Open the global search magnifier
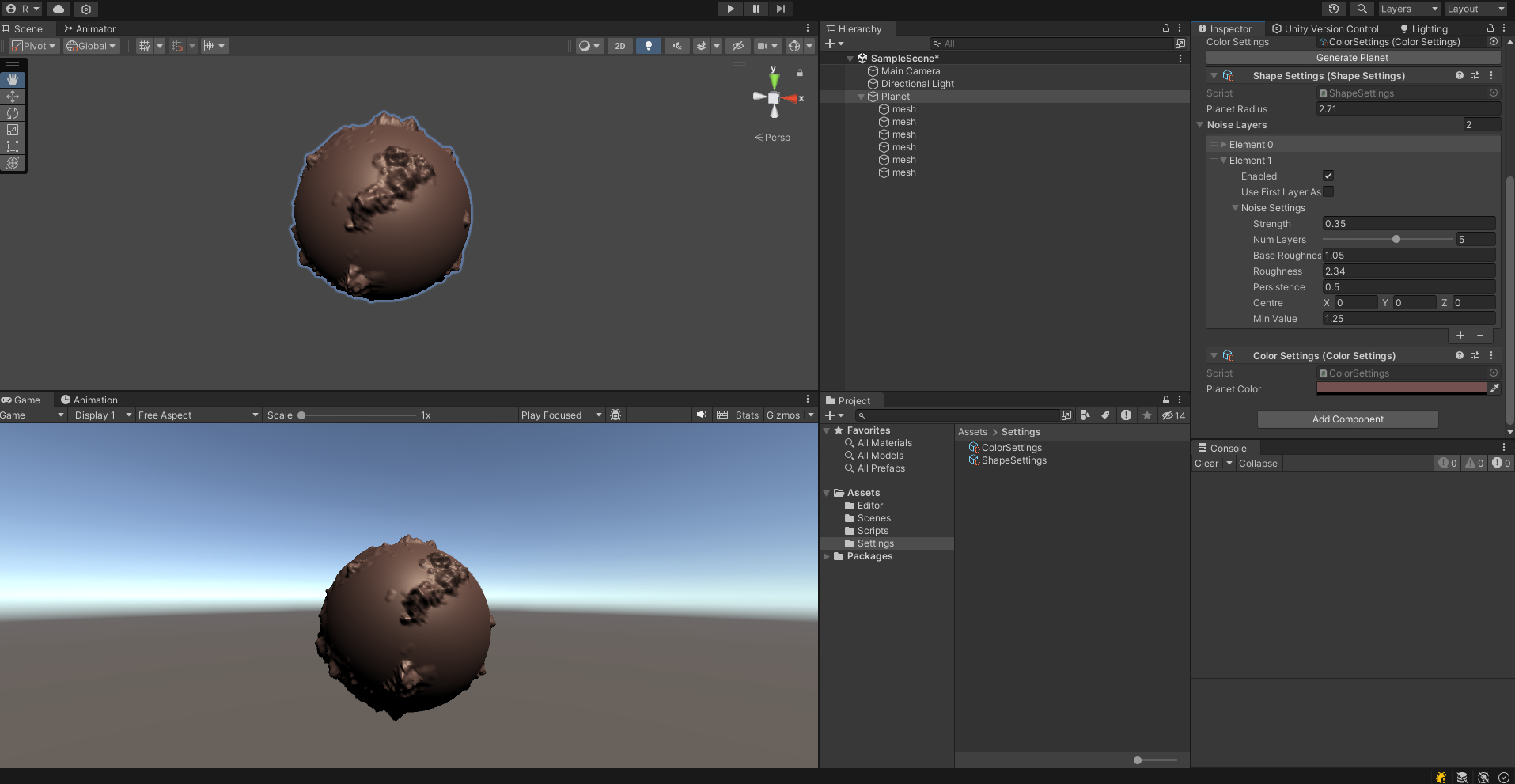Screen dimensions: 1515x784 [x=1362, y=9]
